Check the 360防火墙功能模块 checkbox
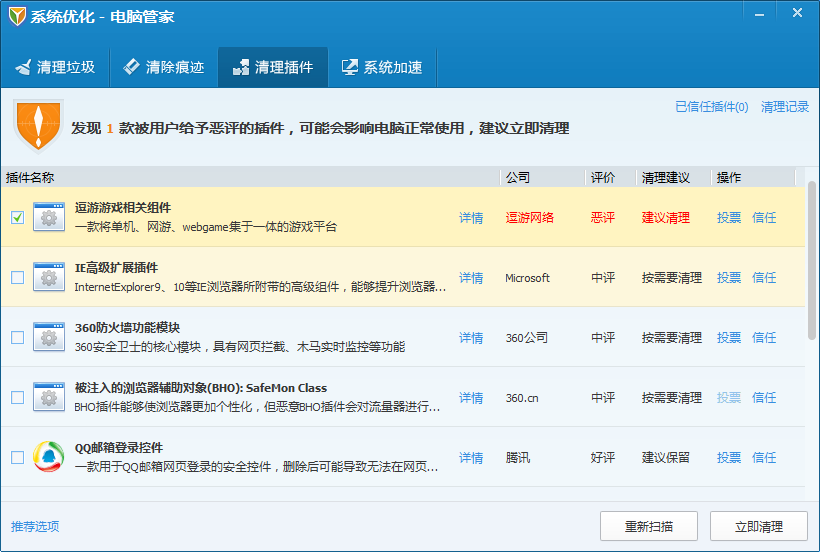Screen dimensions: 820x552 pos(17,337)
